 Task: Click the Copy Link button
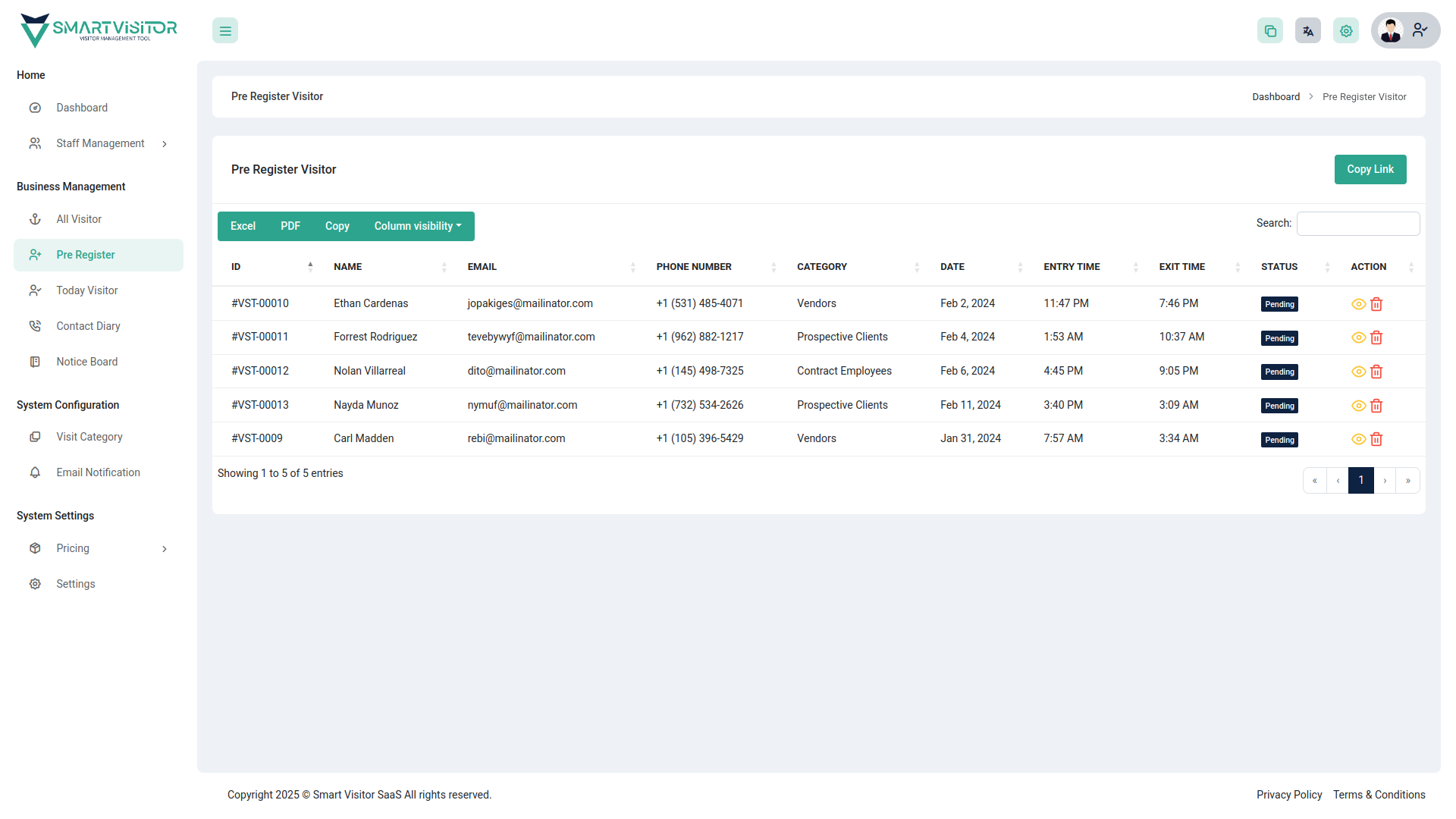pos(1370,169)
